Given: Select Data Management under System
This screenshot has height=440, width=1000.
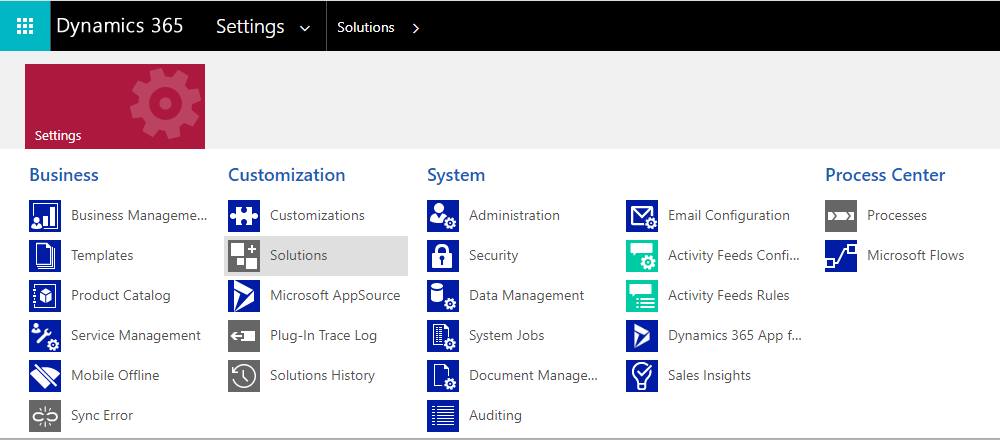Looking at the screenshot, I should coord(526,296).
